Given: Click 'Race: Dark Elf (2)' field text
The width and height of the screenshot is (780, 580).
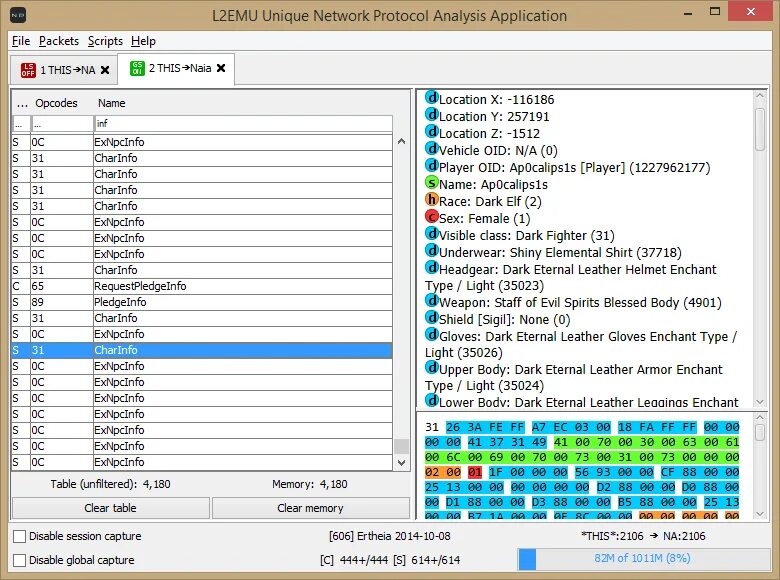Looking at the screenshot, I should coord(490,201).
